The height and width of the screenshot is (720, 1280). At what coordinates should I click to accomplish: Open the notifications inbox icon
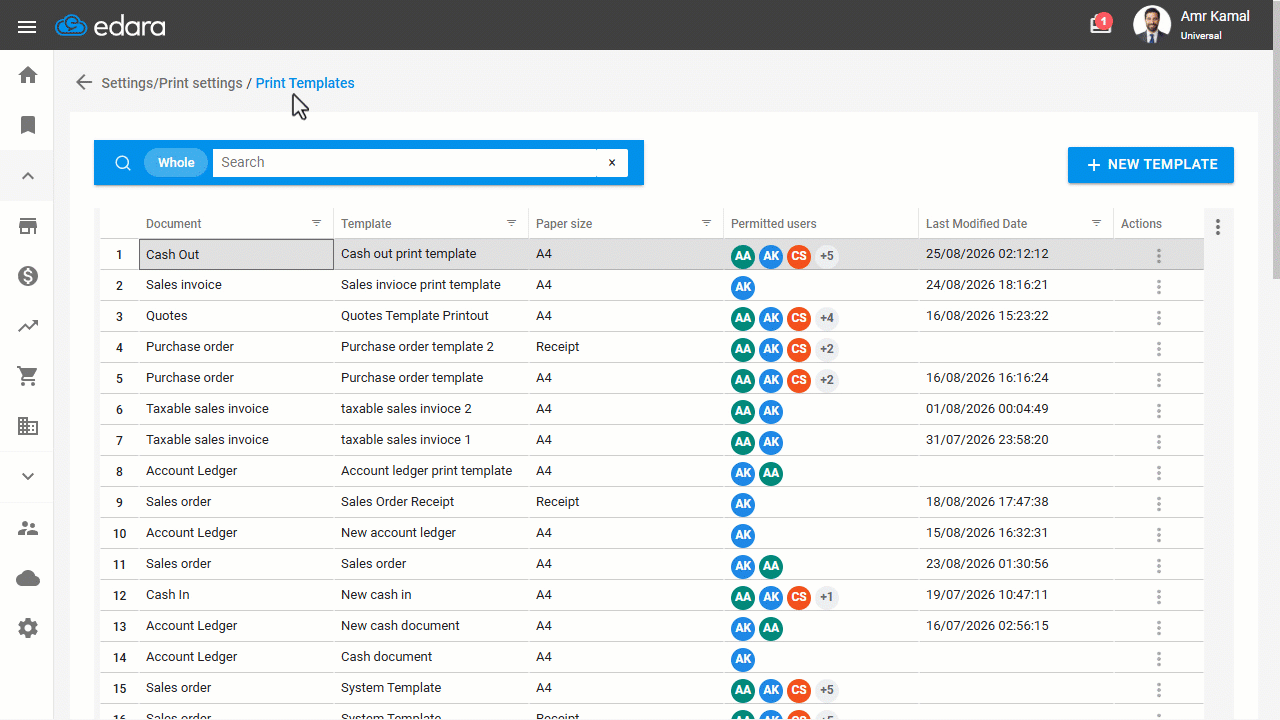tap(1101, 24)
